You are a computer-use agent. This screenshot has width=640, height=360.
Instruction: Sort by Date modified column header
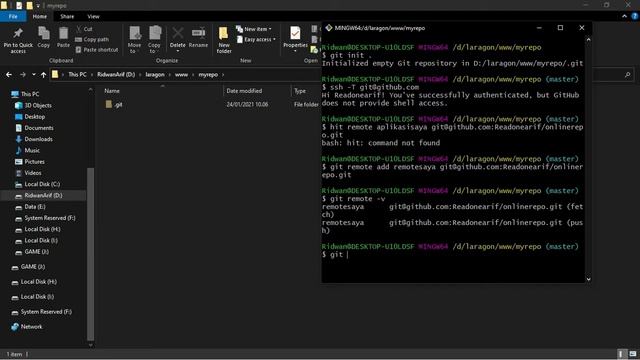pyautogui.click(x=244, y=91)
